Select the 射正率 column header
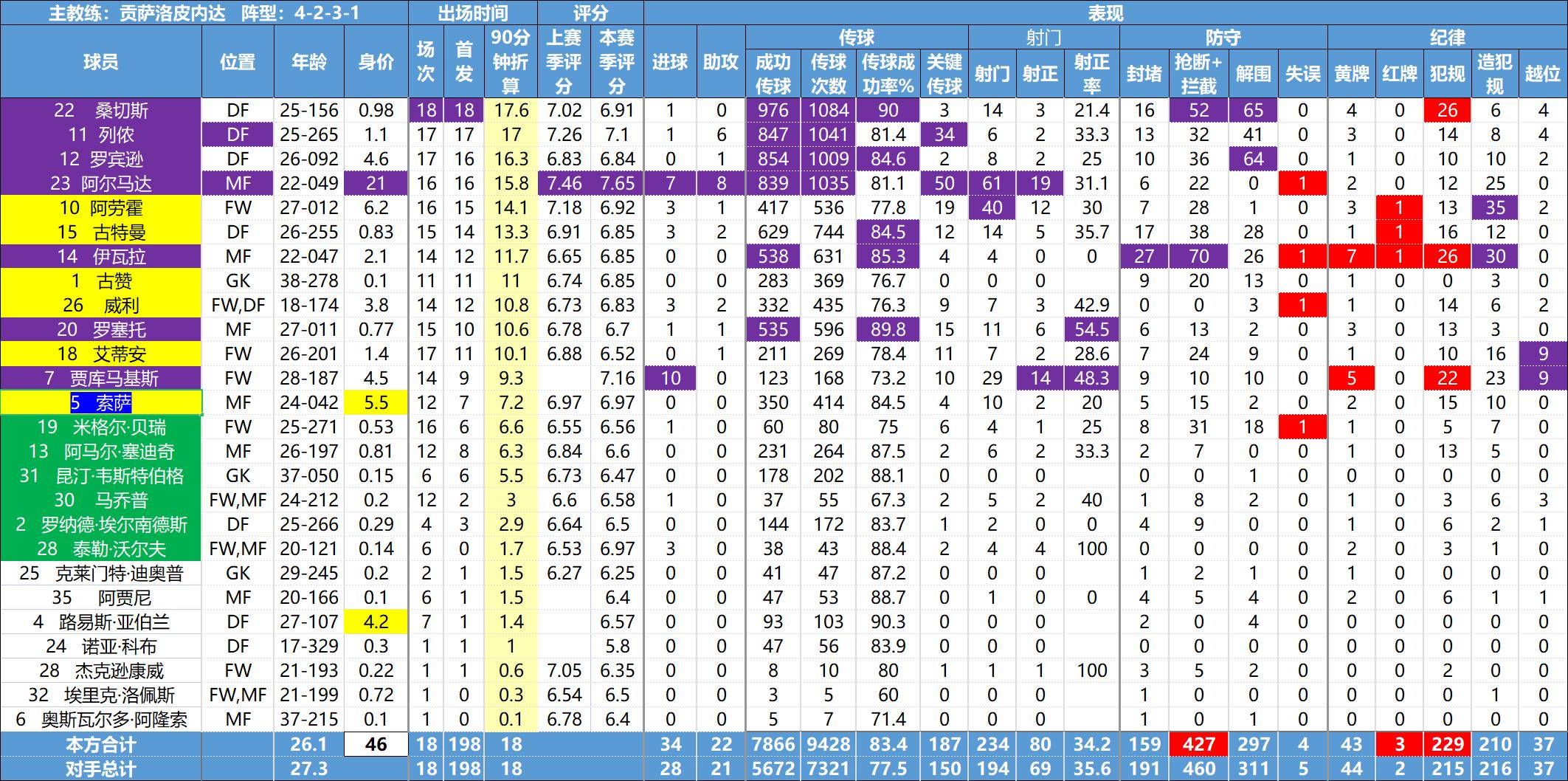1568x781 pixels. [1092, 74]
